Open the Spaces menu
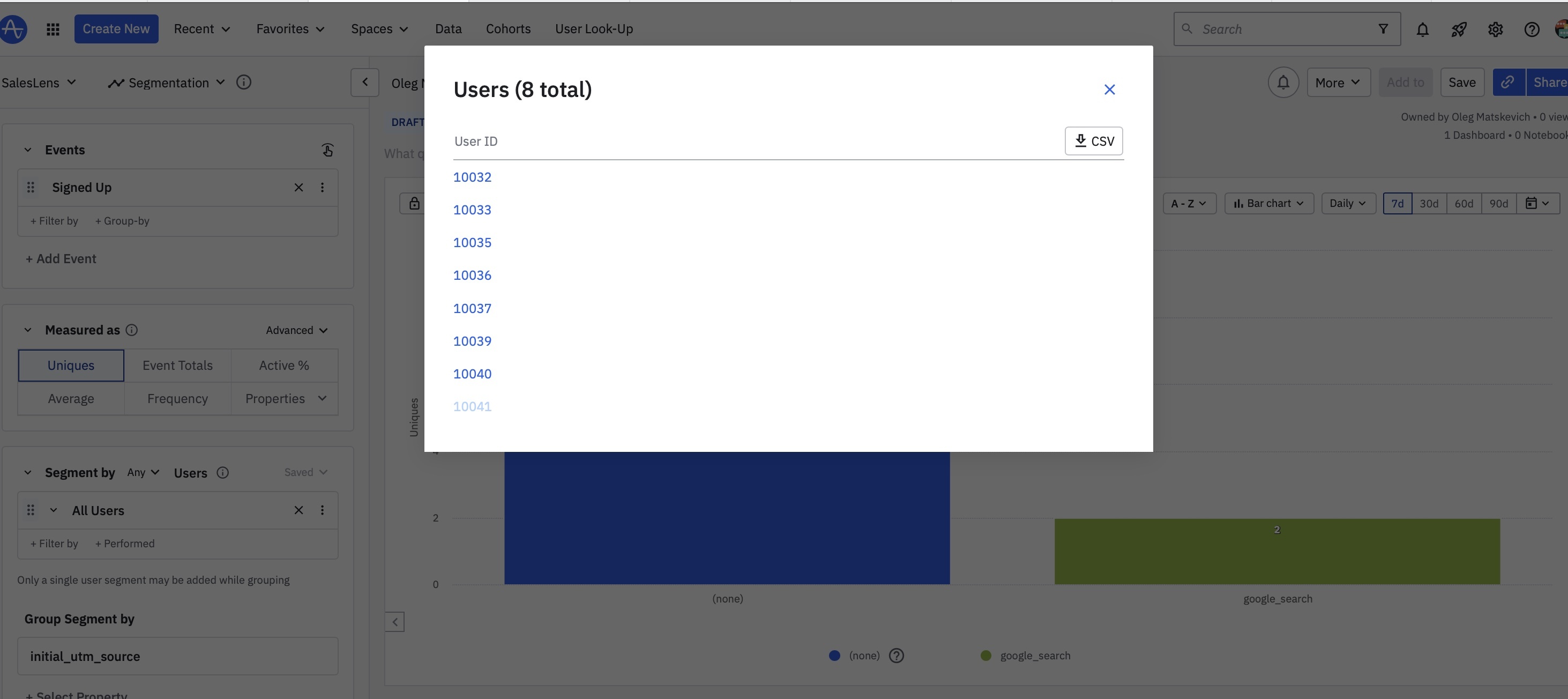This screenshot has width=1568, height=699. (x=379, y=29)
